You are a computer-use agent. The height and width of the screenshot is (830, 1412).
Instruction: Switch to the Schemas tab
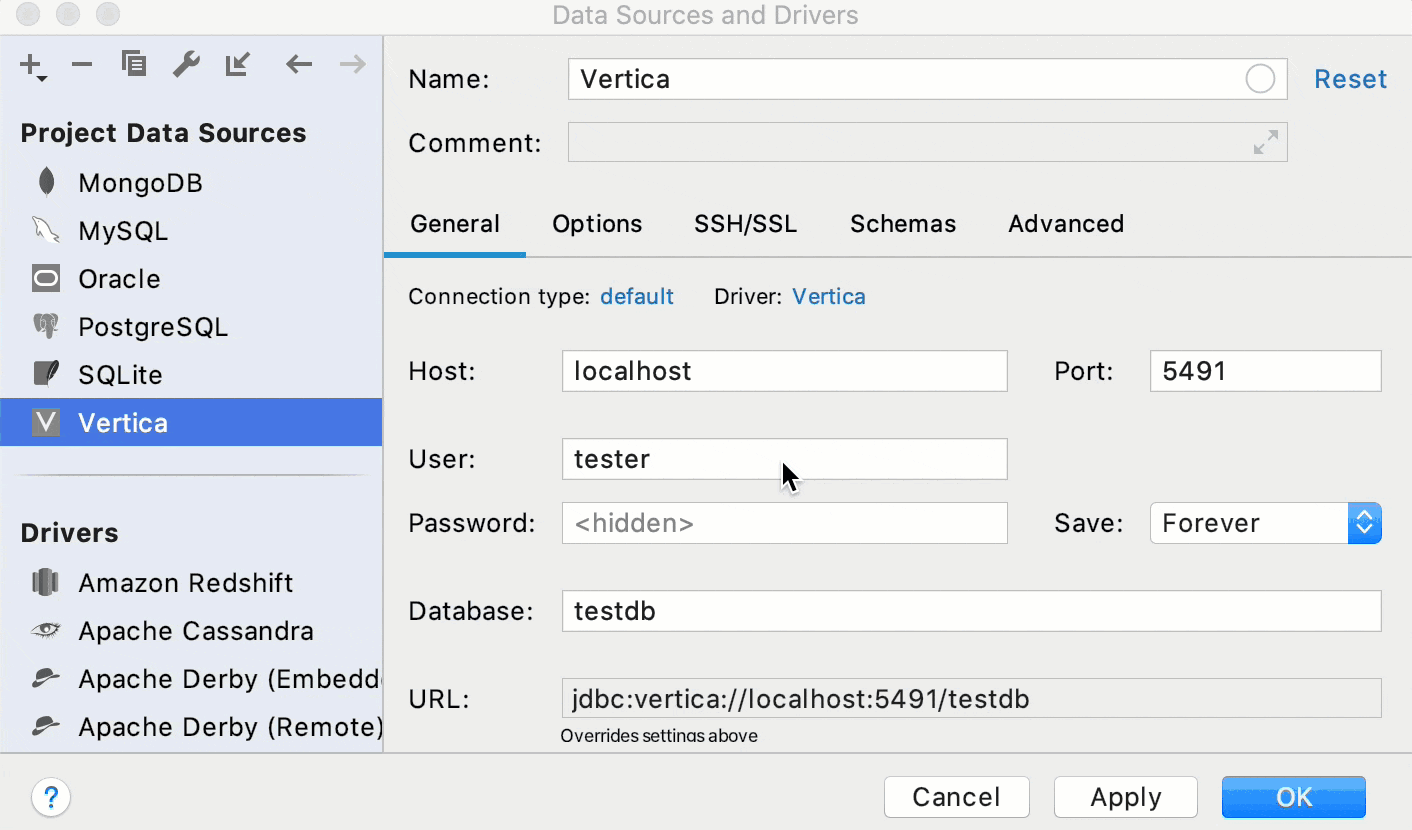[x=902, y=224]
